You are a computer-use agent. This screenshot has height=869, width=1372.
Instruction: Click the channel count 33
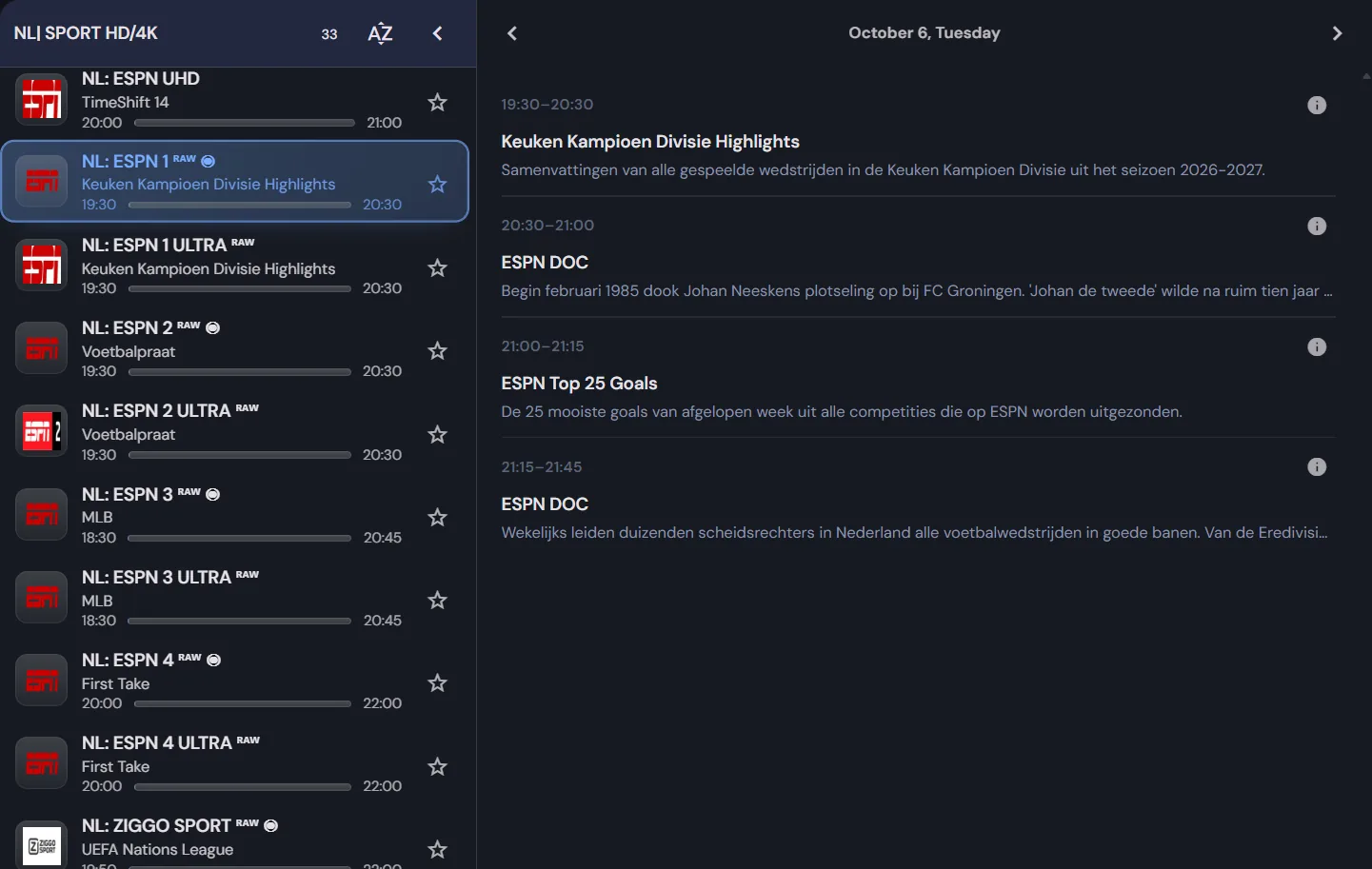329,34
